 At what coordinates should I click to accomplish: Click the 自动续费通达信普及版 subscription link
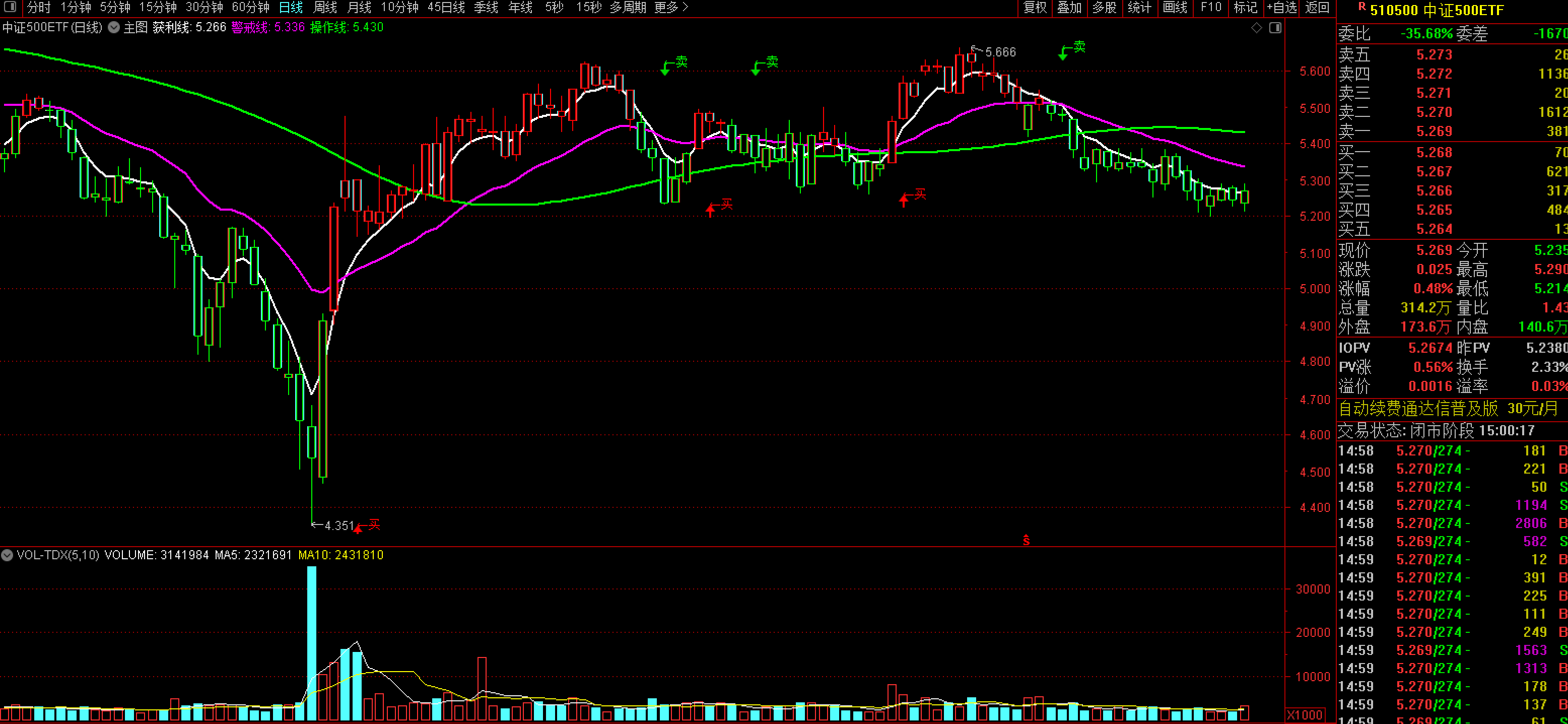click(x=1418, y=408)
